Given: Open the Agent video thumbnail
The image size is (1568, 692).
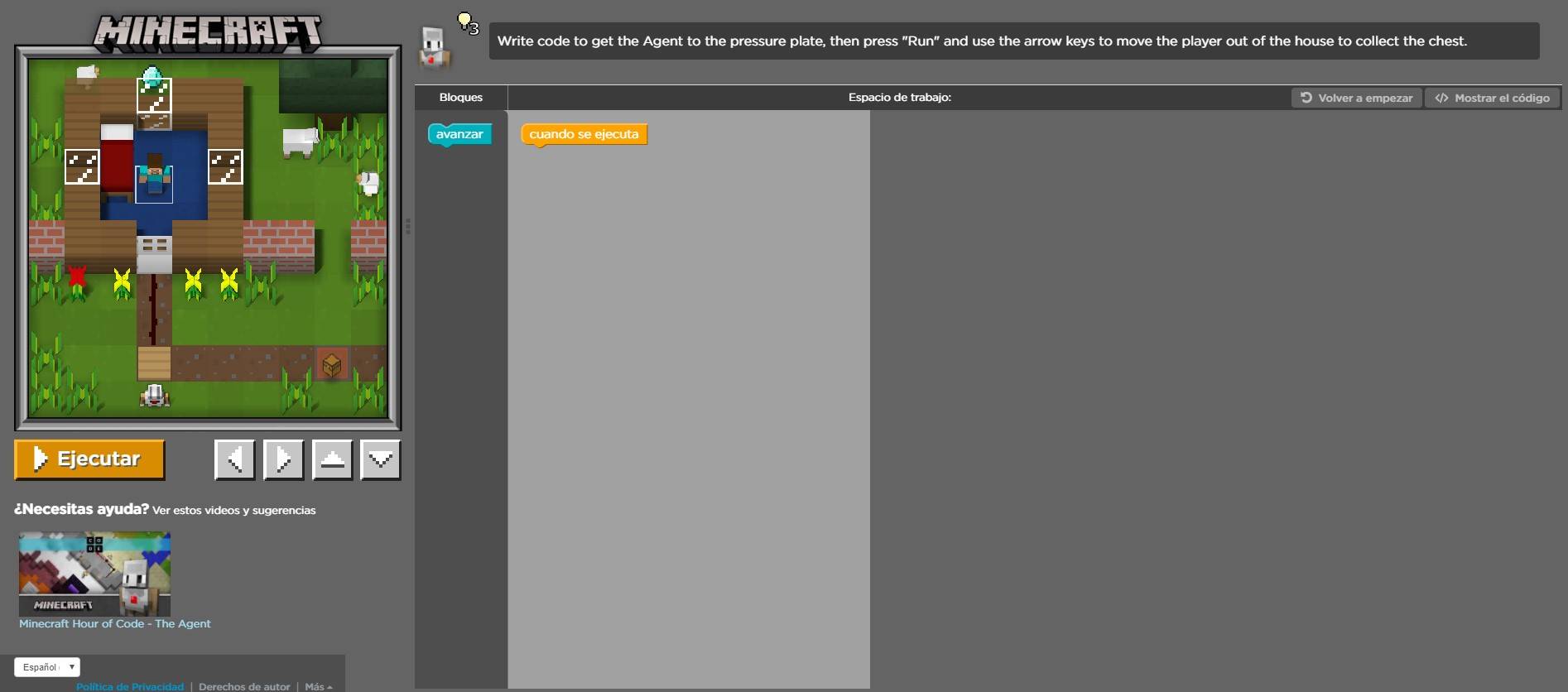Looking at the screenshot, I should click(94, 573).
